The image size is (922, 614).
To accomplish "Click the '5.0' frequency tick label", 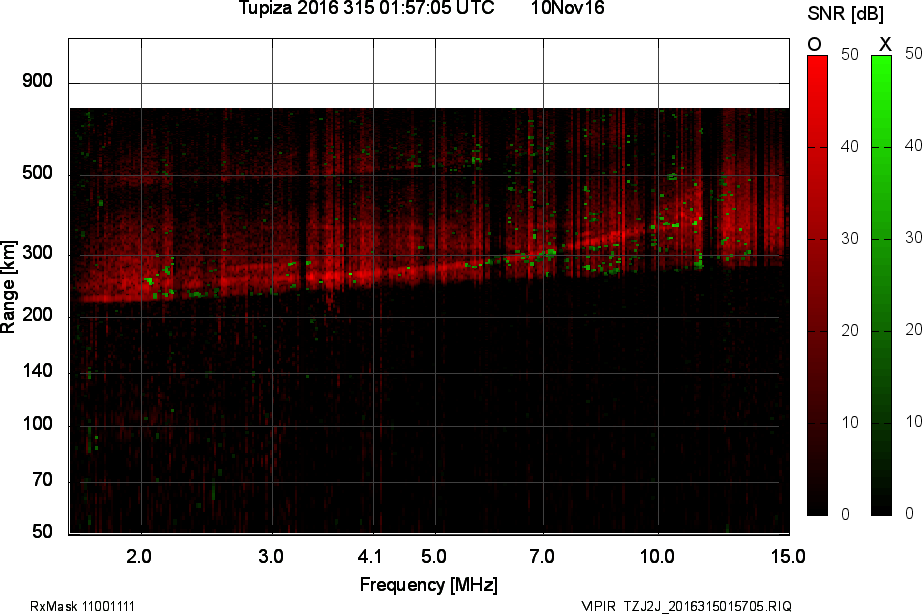I will (x=433, y=556).
